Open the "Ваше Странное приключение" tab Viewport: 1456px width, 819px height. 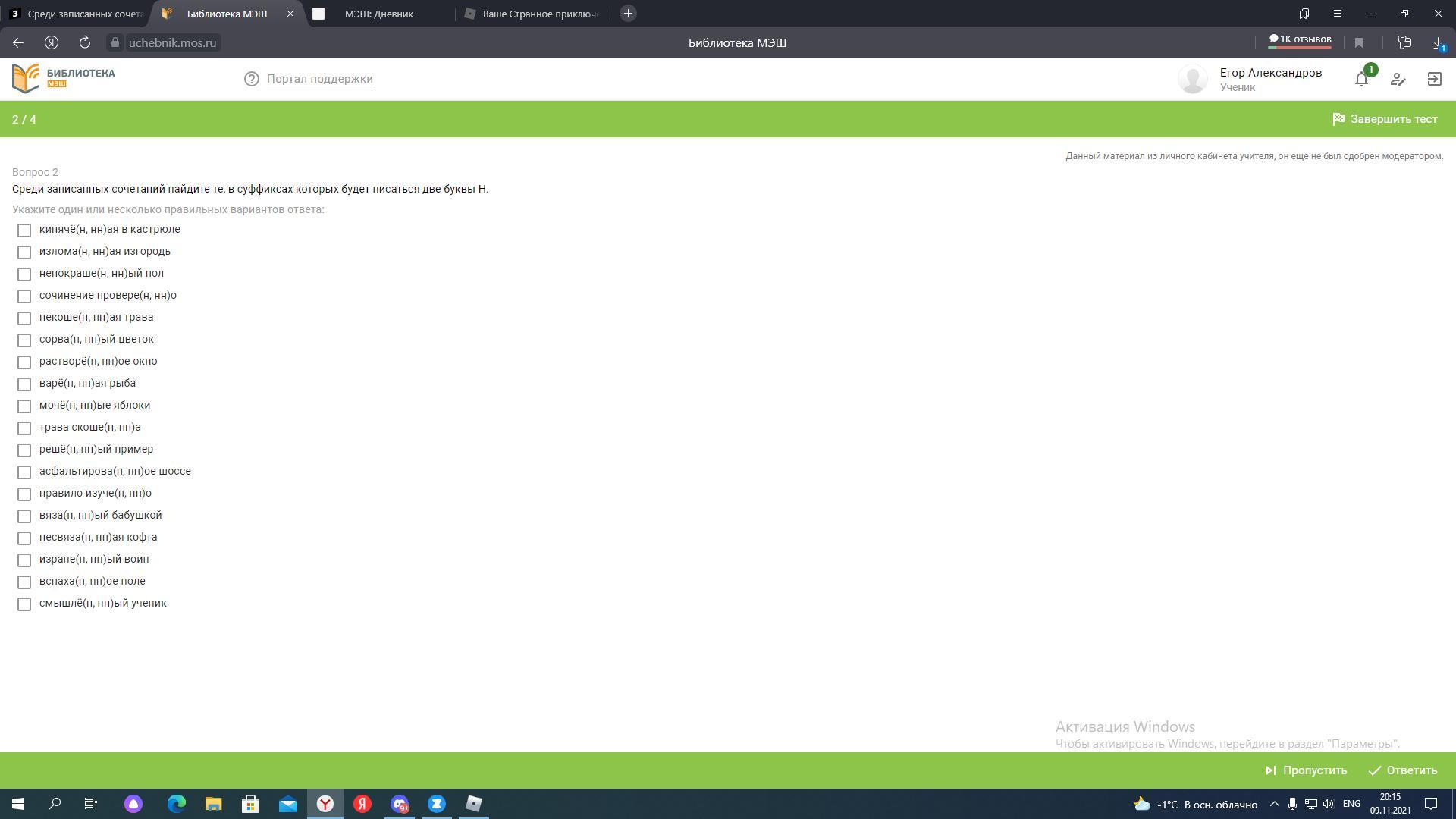point(539,14)
